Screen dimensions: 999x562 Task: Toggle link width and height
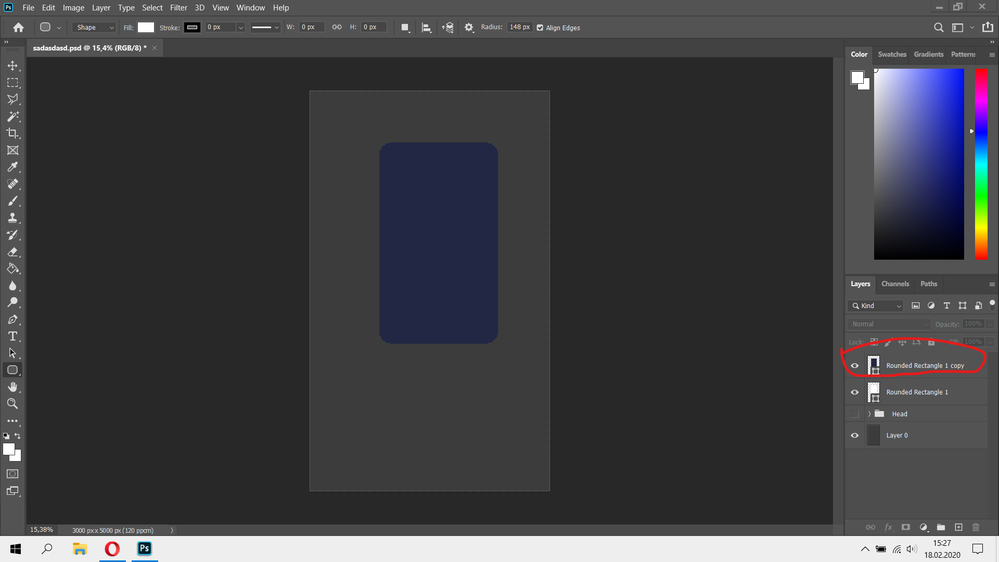pyautogui.click(x=336, y=27)
